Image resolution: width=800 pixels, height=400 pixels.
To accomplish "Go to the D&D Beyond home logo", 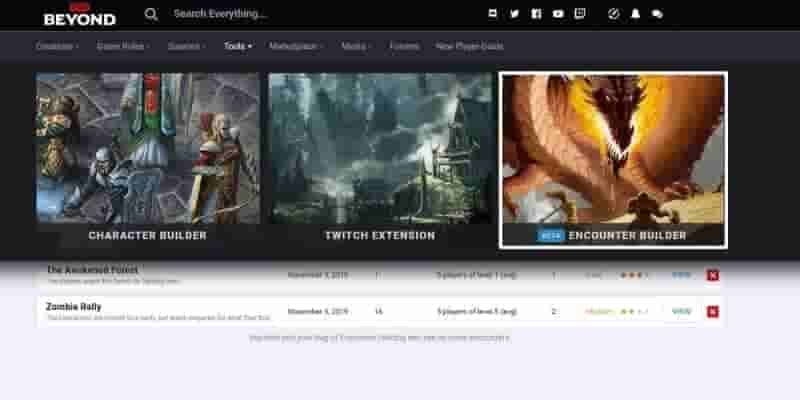I will pos(80,15).
